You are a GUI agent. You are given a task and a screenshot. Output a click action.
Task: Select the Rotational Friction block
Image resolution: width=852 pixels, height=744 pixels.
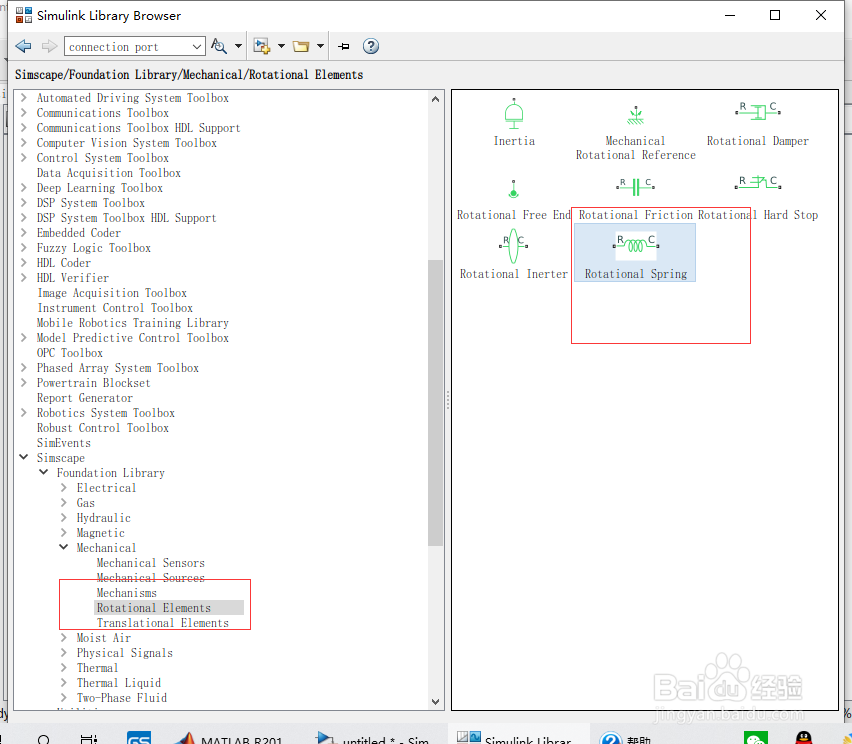pyautogui.click(x=635, y=199)
